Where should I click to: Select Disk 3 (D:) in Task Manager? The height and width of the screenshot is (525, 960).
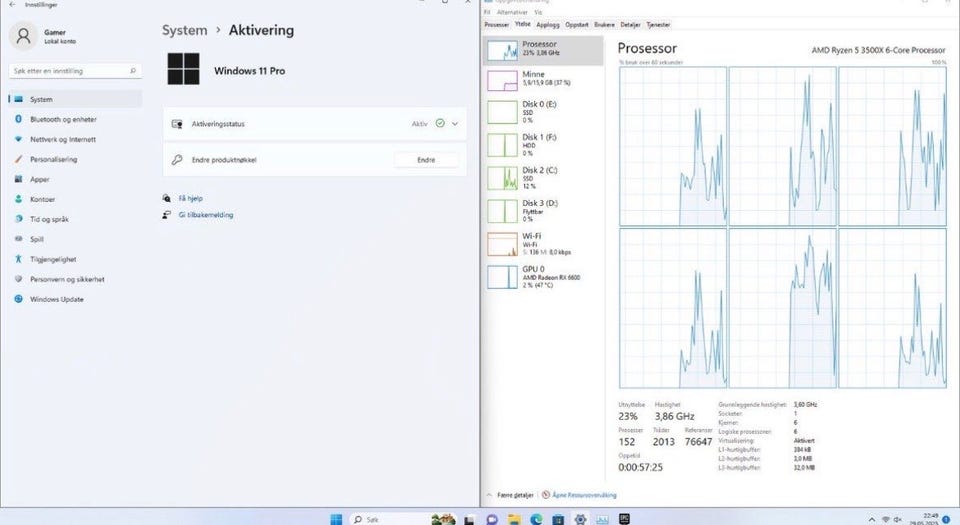(x=543, y=211)
